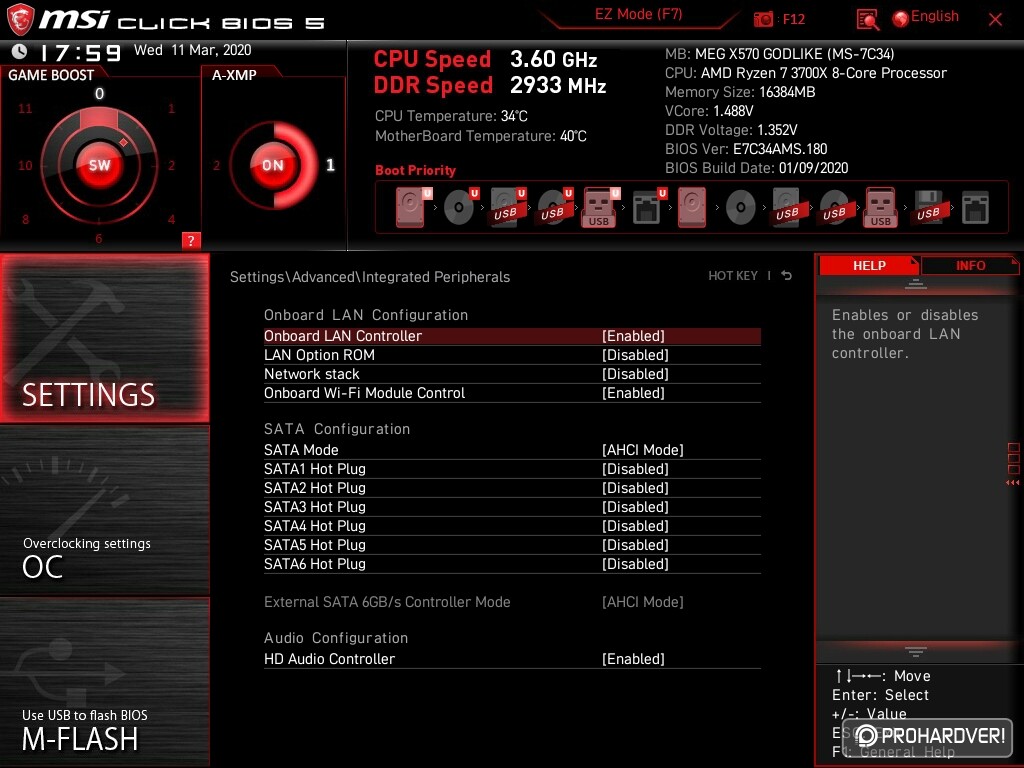Viewport: 1024px width, 768px height.
Task: Change the LAN Option ROM Disabled value
Action: (635, 355)
